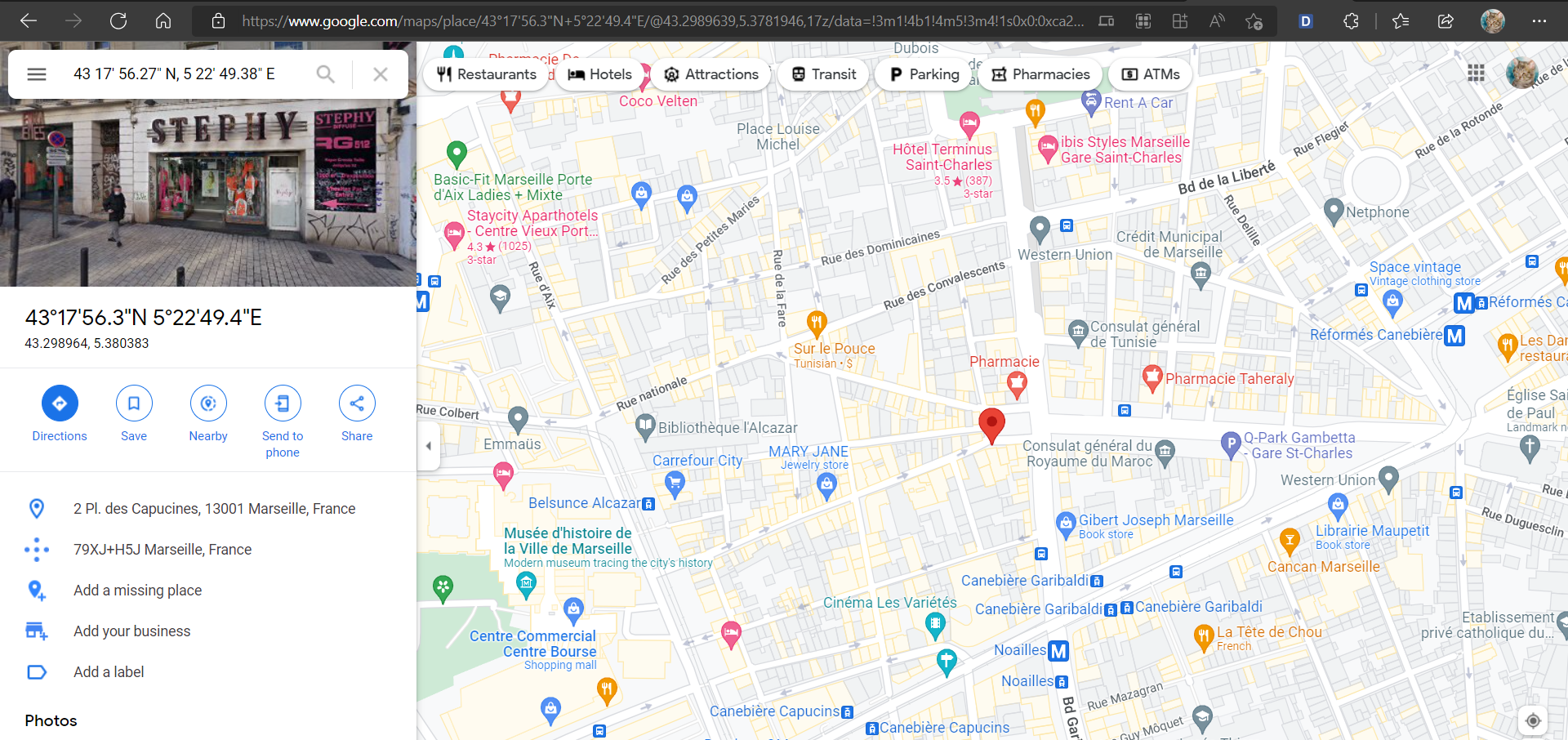Select Emmaüs place marker
The image size is (1568, 740).
coord(518,420)
